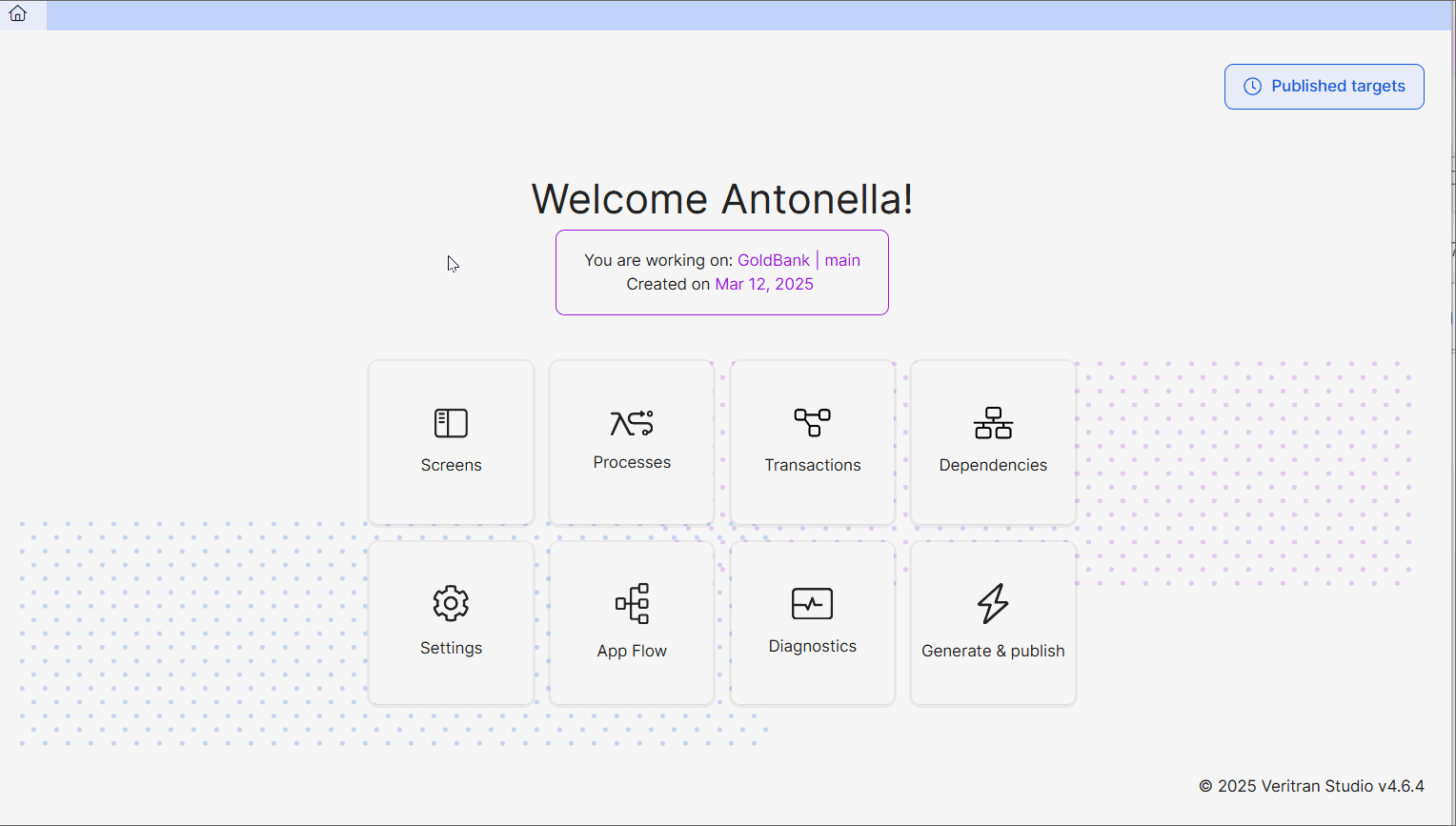The height and width of the screenshot is (826, 1456).
Task: Open the Transactions module
Action: click(812, 442)
